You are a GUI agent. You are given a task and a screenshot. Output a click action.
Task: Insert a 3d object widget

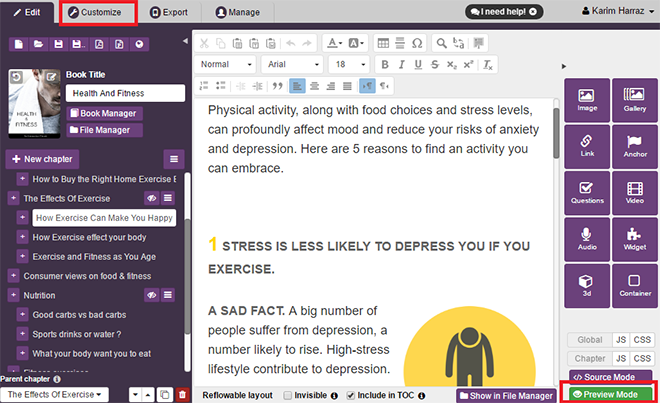(587, 286)
